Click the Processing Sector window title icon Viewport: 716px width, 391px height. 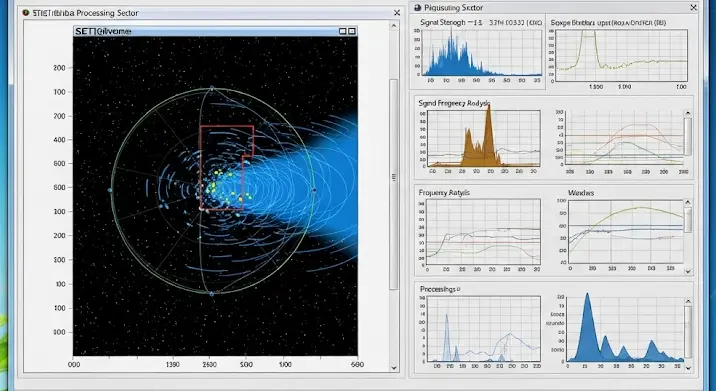(26, 13)
